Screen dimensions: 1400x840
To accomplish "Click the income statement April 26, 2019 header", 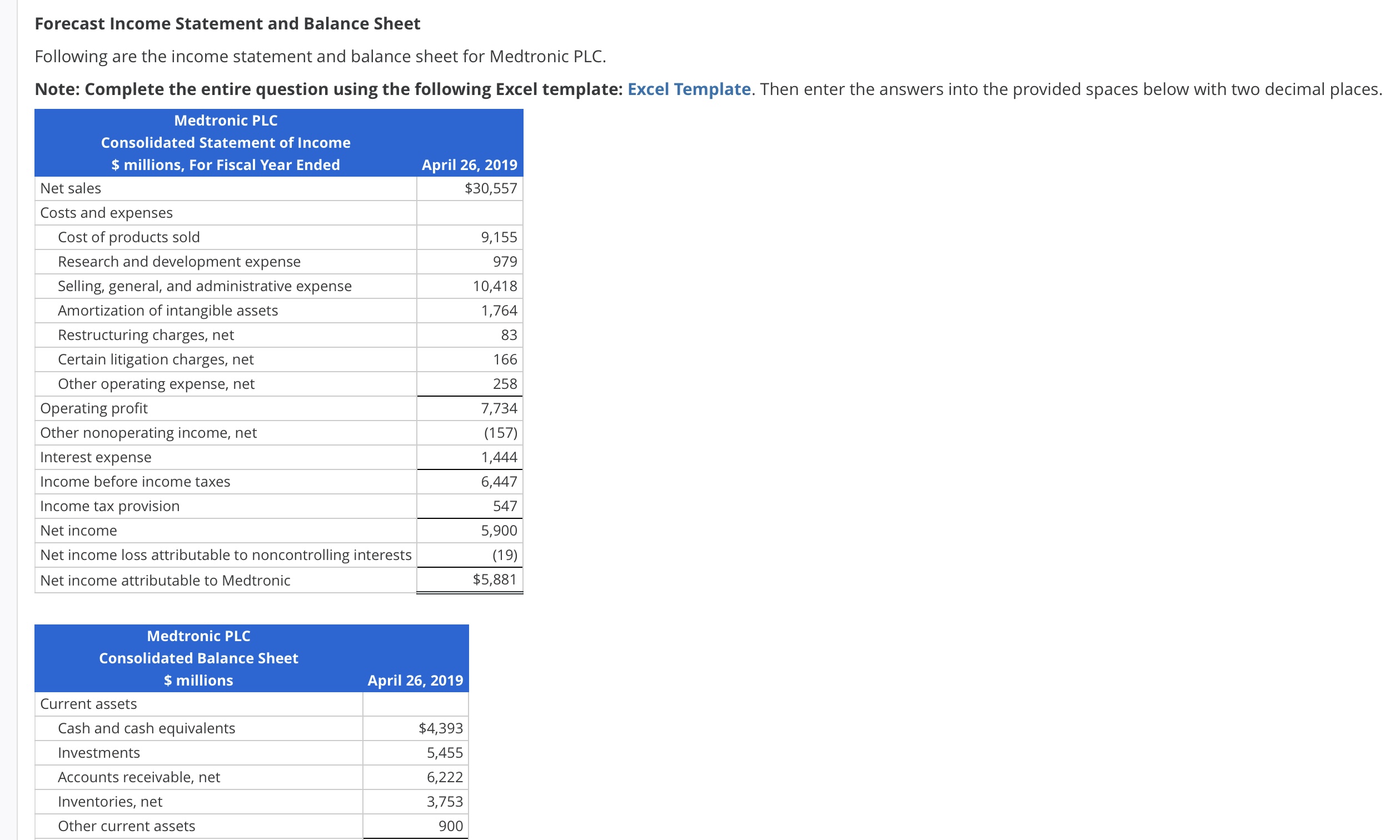I will pos(469,164).
